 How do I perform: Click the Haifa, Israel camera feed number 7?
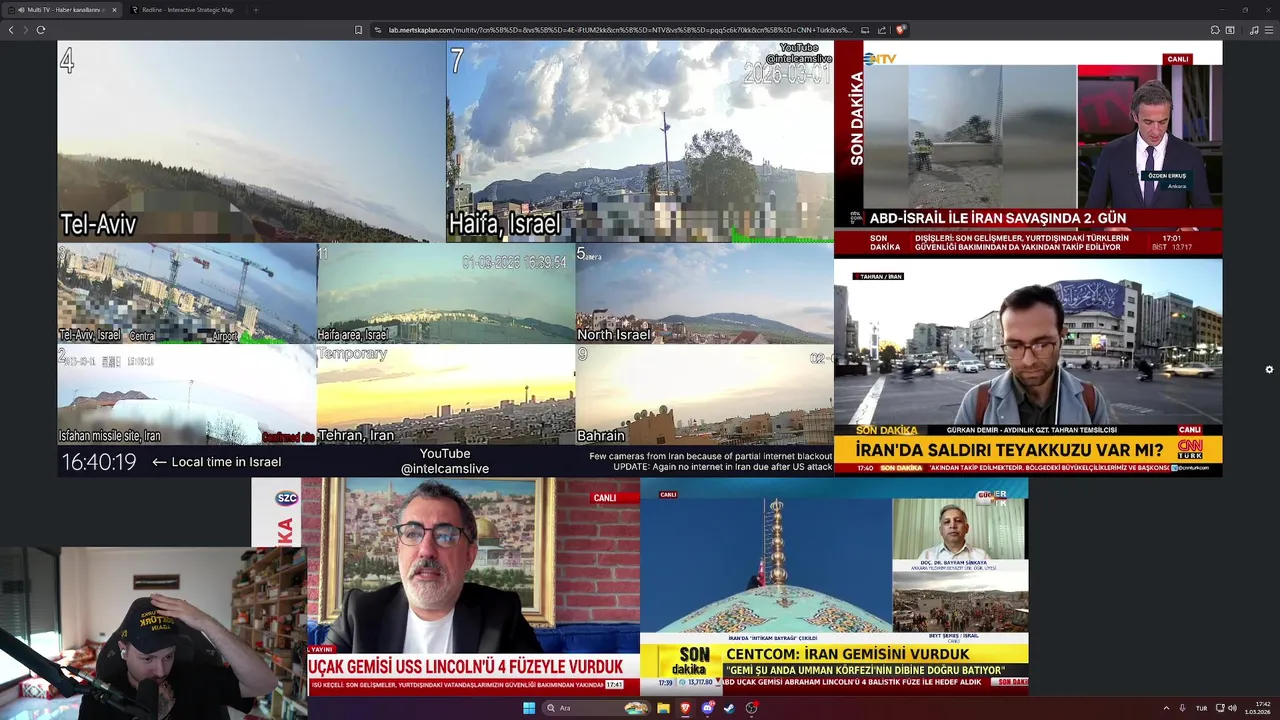coord(640,141)
